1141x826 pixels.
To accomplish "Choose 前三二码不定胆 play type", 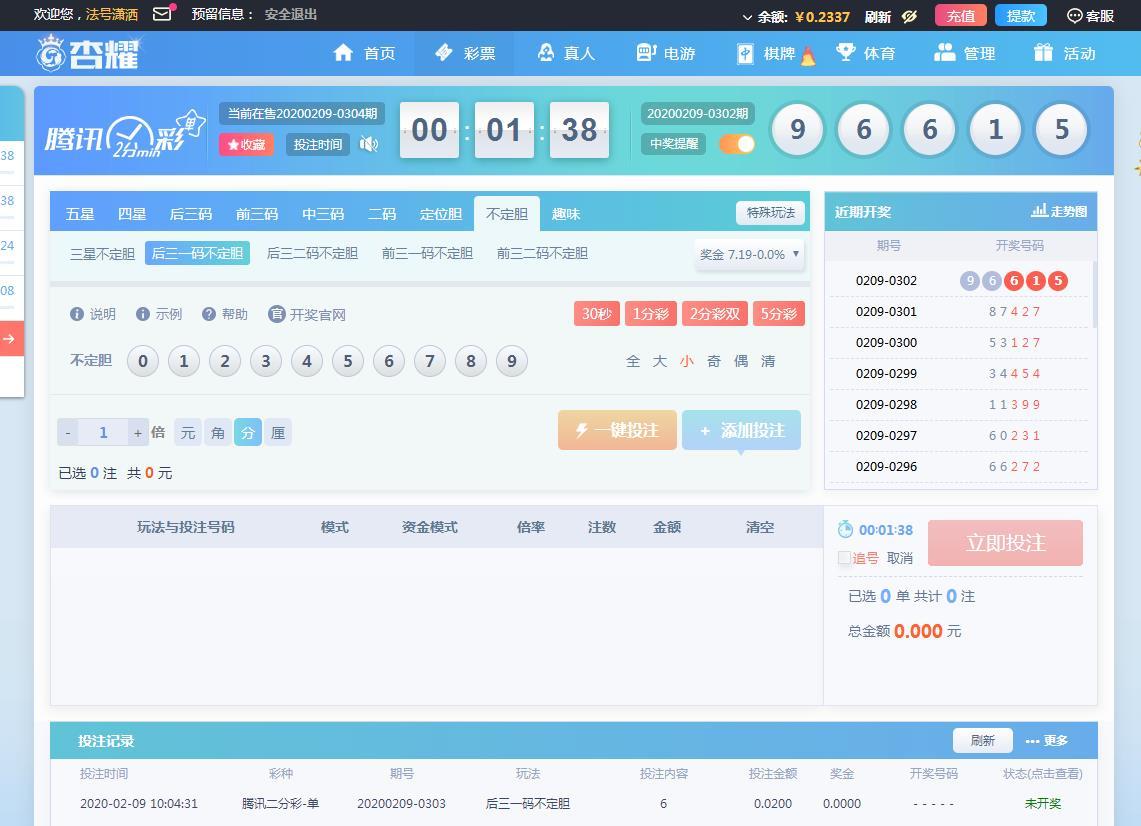I will 542,253.
